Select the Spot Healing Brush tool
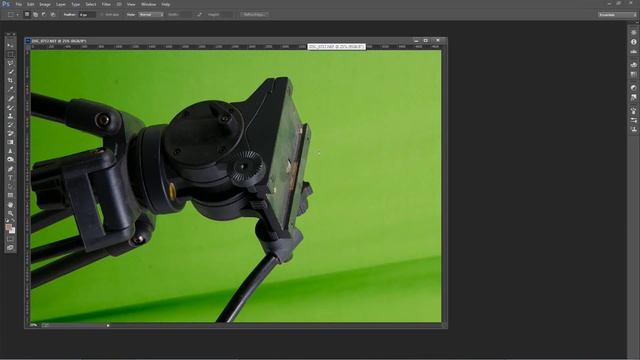Viewport: 640px width, 360px height. 11,99
